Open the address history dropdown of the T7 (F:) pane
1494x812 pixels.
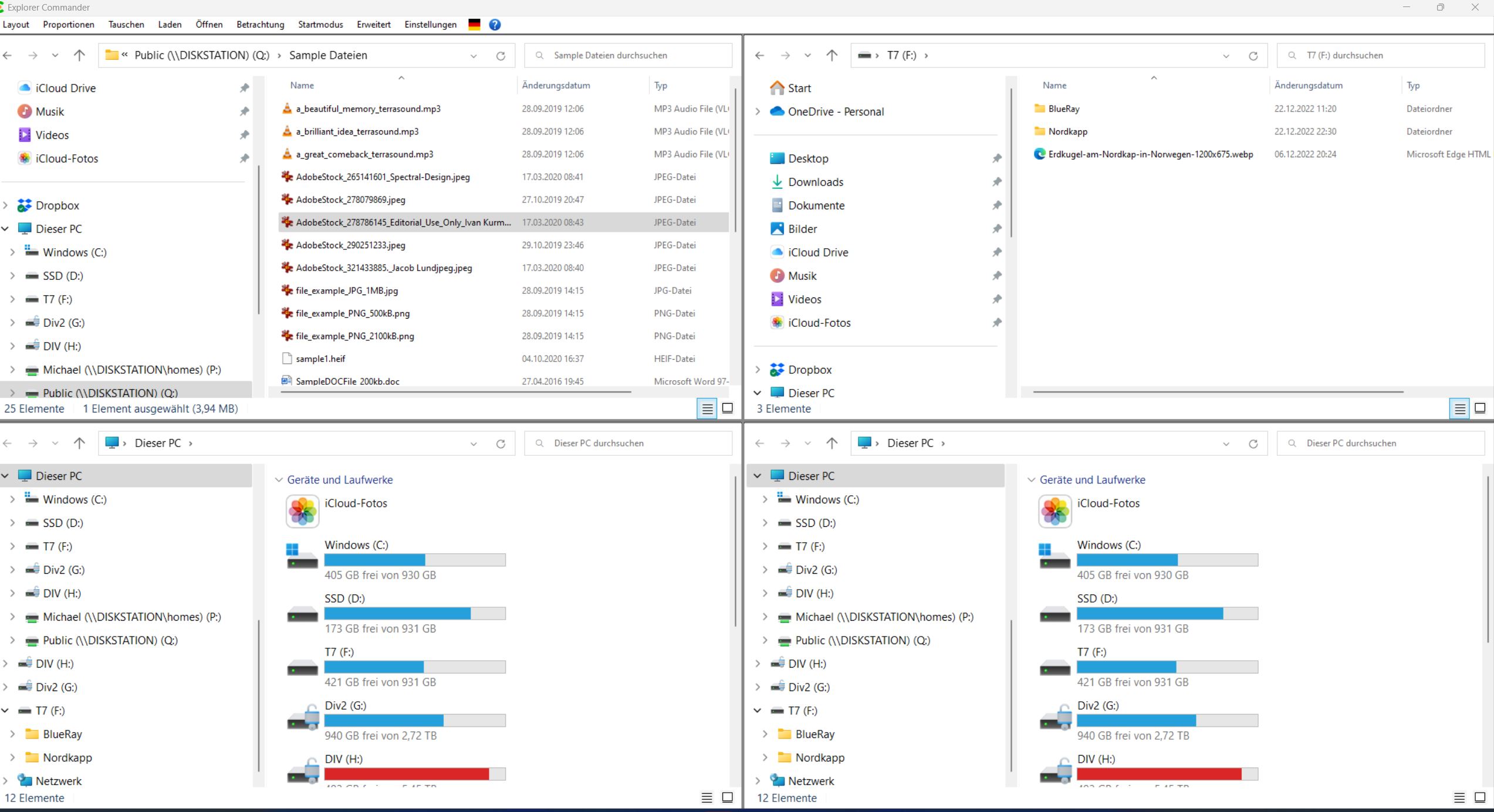pyautogui.click(x=1226, y=56)
